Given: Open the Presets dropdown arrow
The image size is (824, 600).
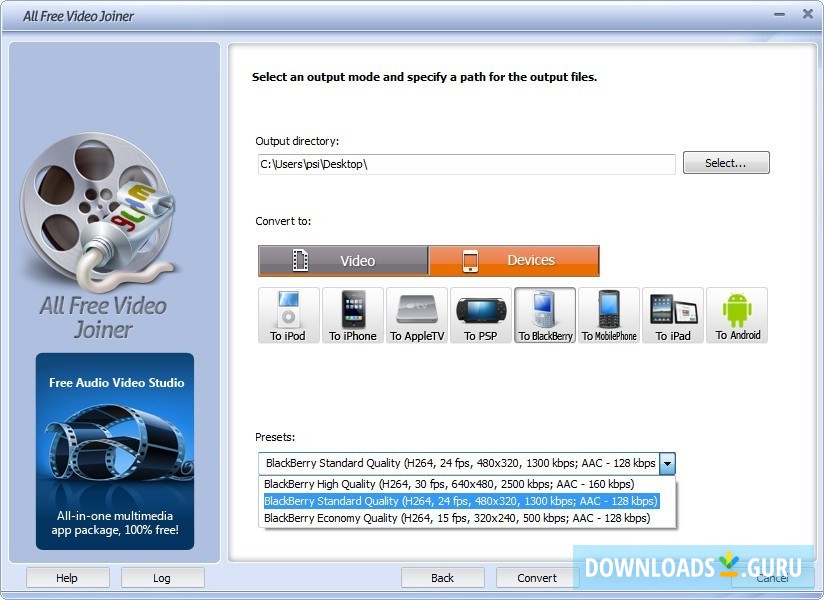Looking at the screenshot, I should click(666, 463).
